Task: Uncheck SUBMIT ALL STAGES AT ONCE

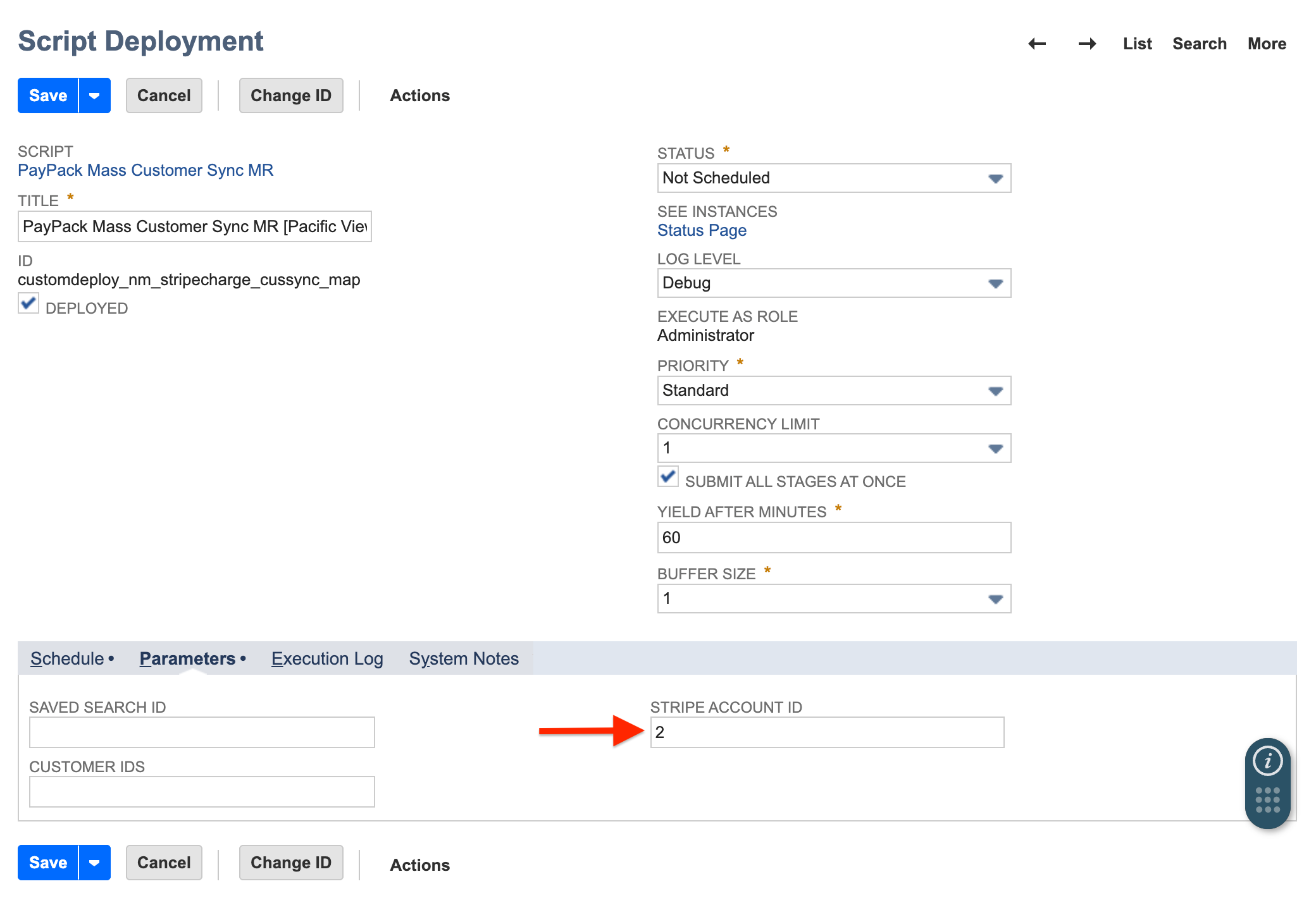Action: click(x=667, y=477)
